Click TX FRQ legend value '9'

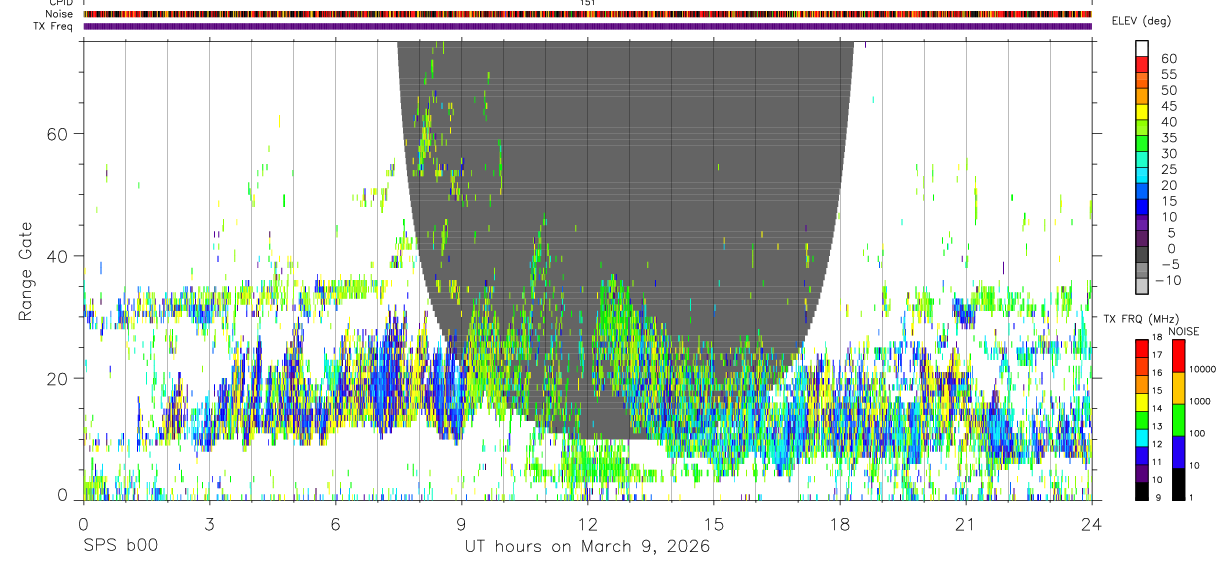pos(1157,497)
